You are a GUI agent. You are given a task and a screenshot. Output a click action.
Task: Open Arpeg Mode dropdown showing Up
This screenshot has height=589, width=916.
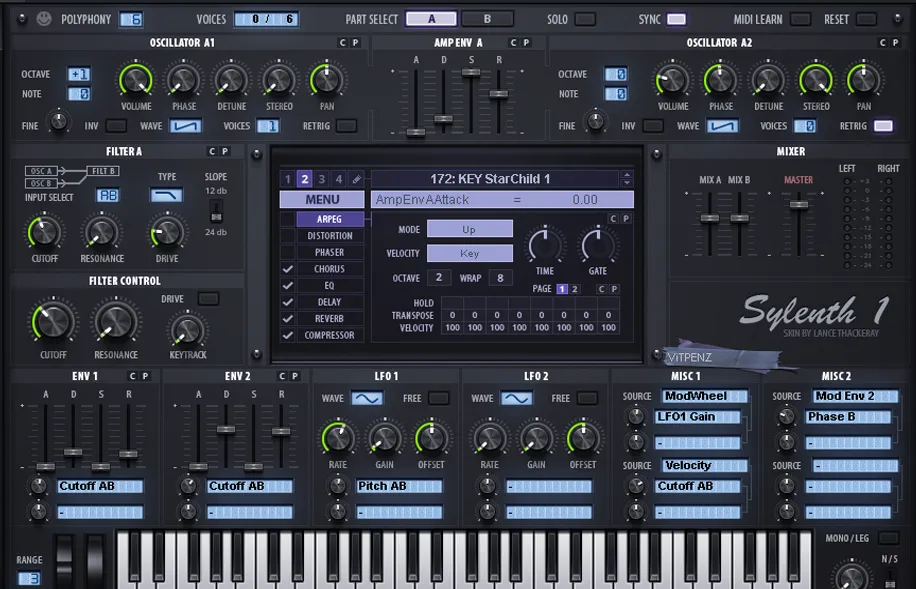pyautogui.click(x=470, y=229)
